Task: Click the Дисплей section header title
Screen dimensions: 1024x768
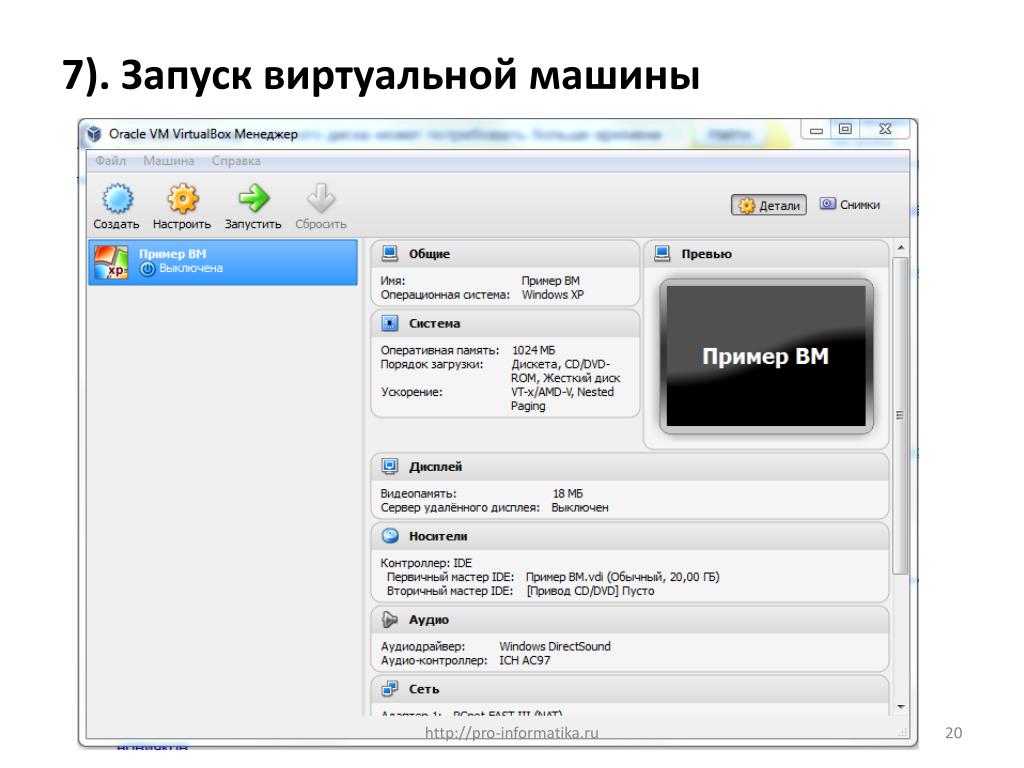Action: tap(435, 467)
